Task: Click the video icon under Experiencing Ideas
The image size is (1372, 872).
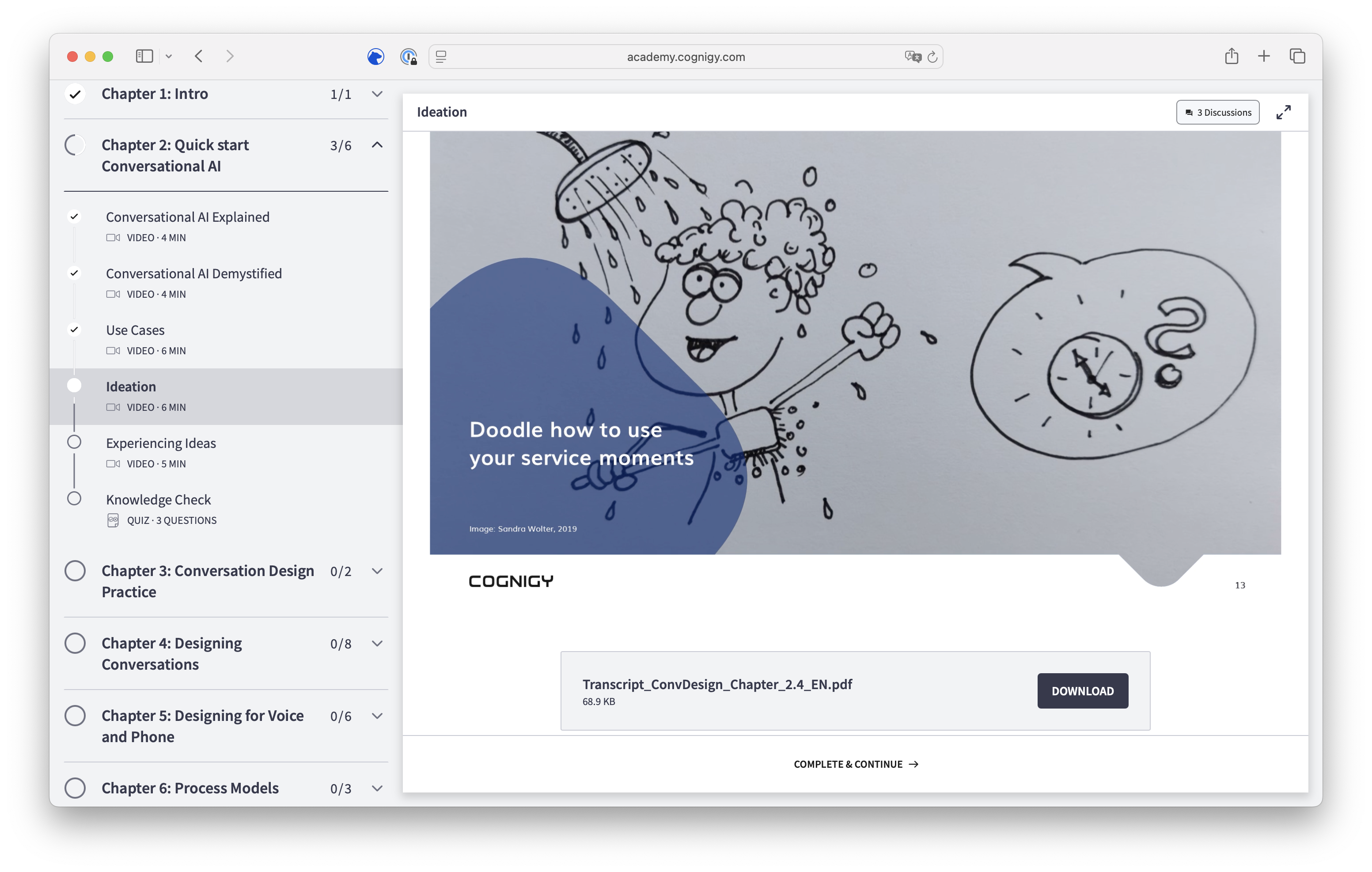Action: tap(113, 463)
